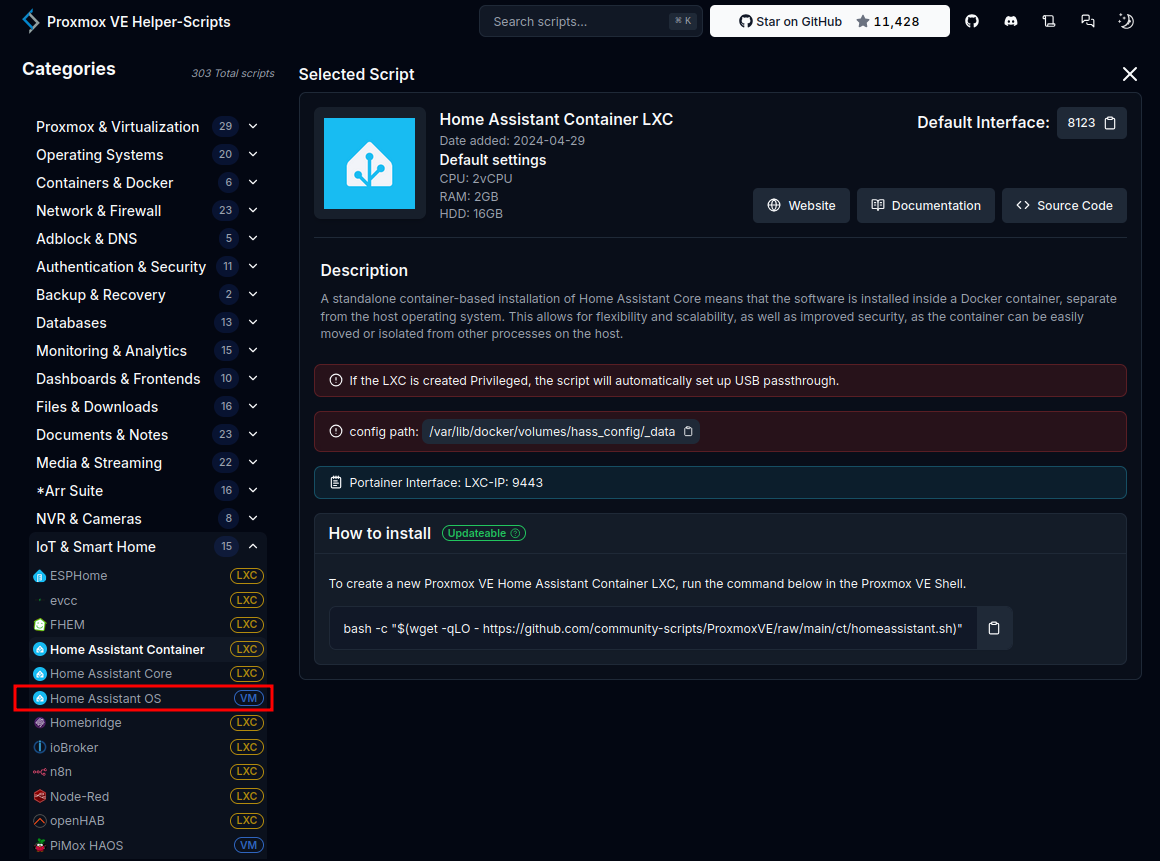The width and height of the screenshot is (1160, 861).
Task: Copy the hass_config path to clipboard
Action: (x=687, y=432)
